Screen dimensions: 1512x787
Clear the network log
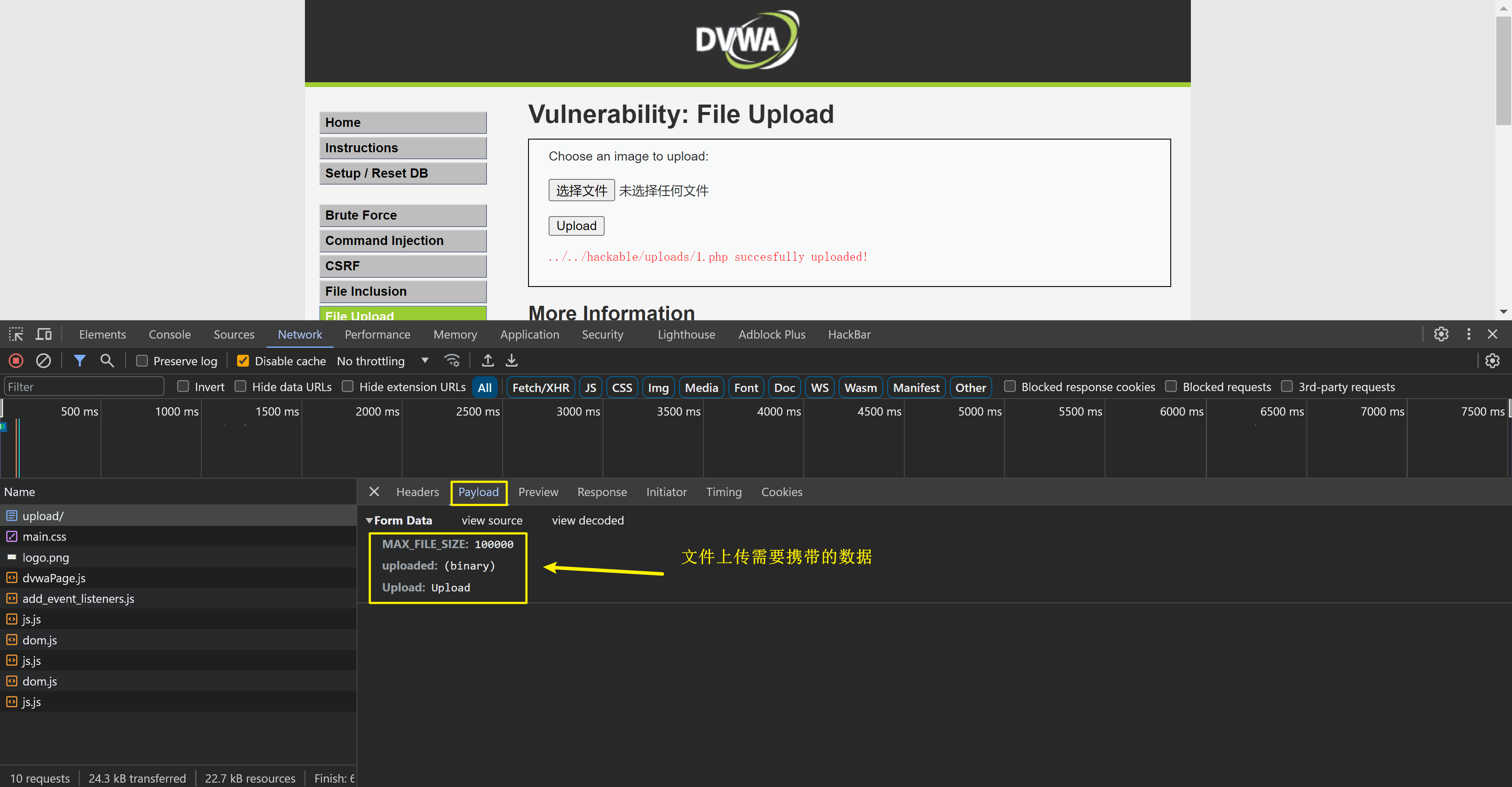click(x=43, y=360)
